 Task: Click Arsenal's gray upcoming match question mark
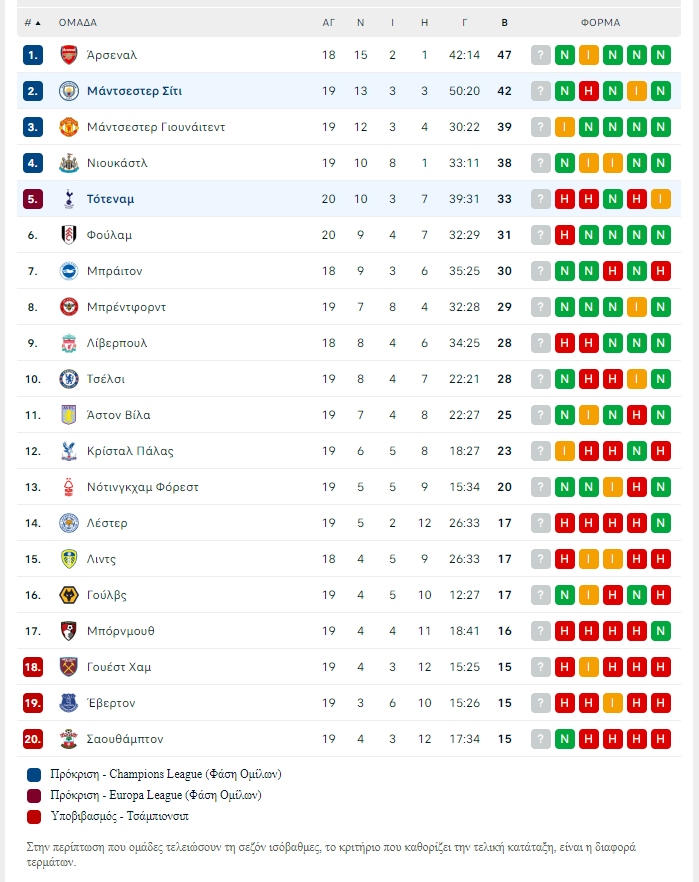[540, 55]
